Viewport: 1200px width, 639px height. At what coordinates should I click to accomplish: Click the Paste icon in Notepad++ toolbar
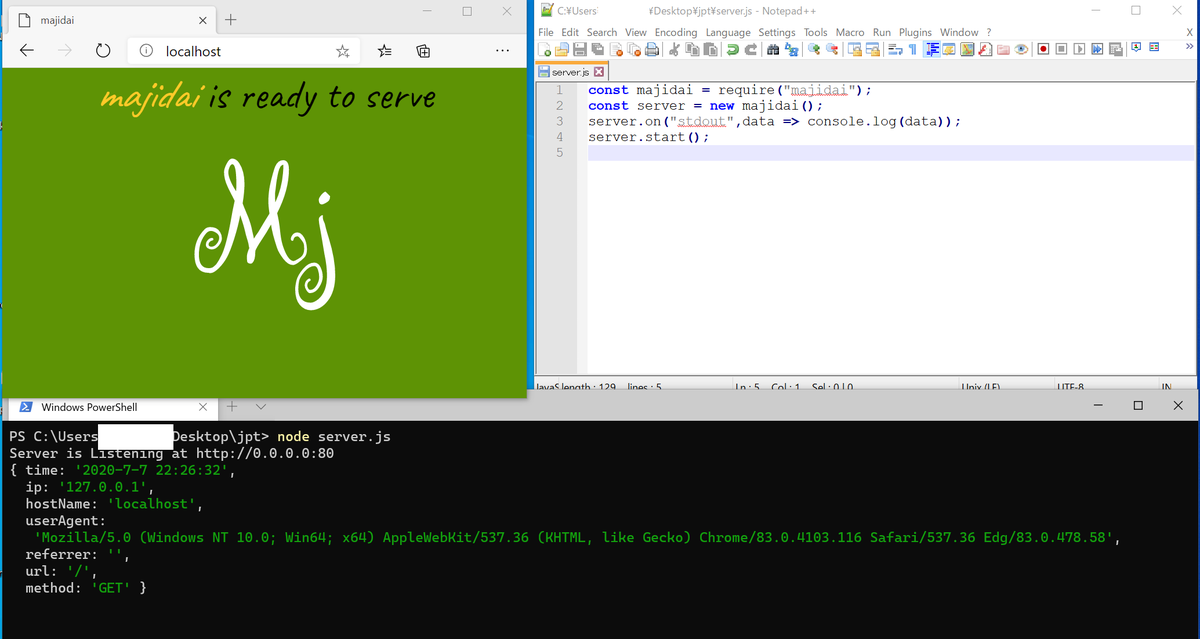710,48
